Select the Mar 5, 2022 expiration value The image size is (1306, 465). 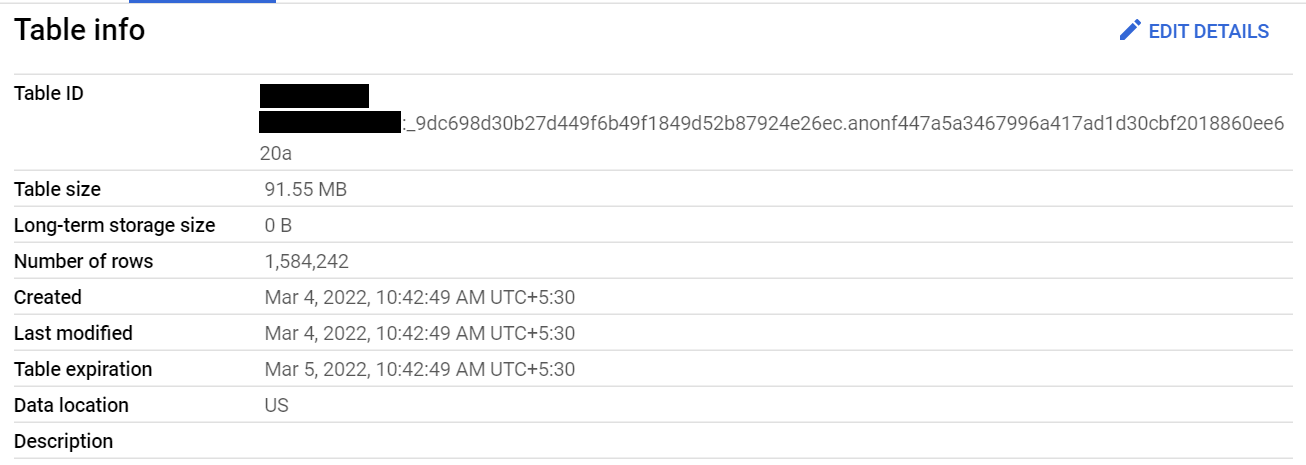[x=419, y=369]
